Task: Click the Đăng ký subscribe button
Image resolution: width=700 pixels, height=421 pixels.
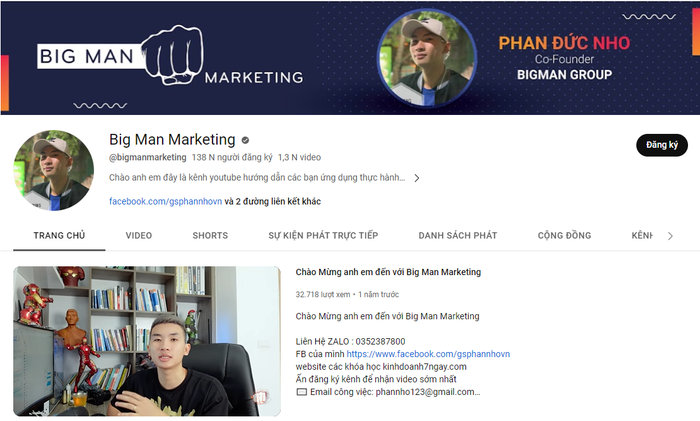Action: click(x=662, y=145)
